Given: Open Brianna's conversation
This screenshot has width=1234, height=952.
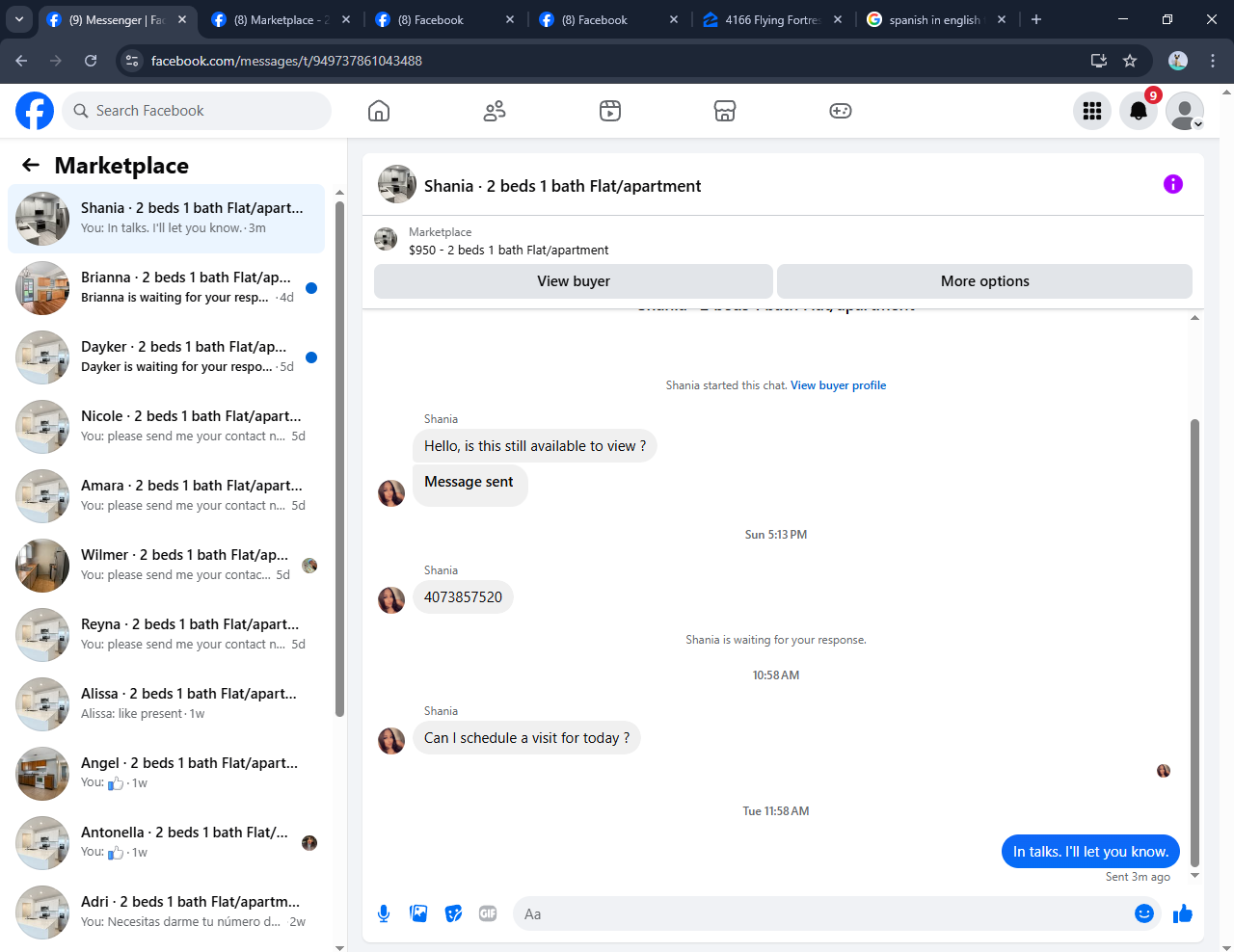Looking at the screenshot, I should (x=166, y=288).
